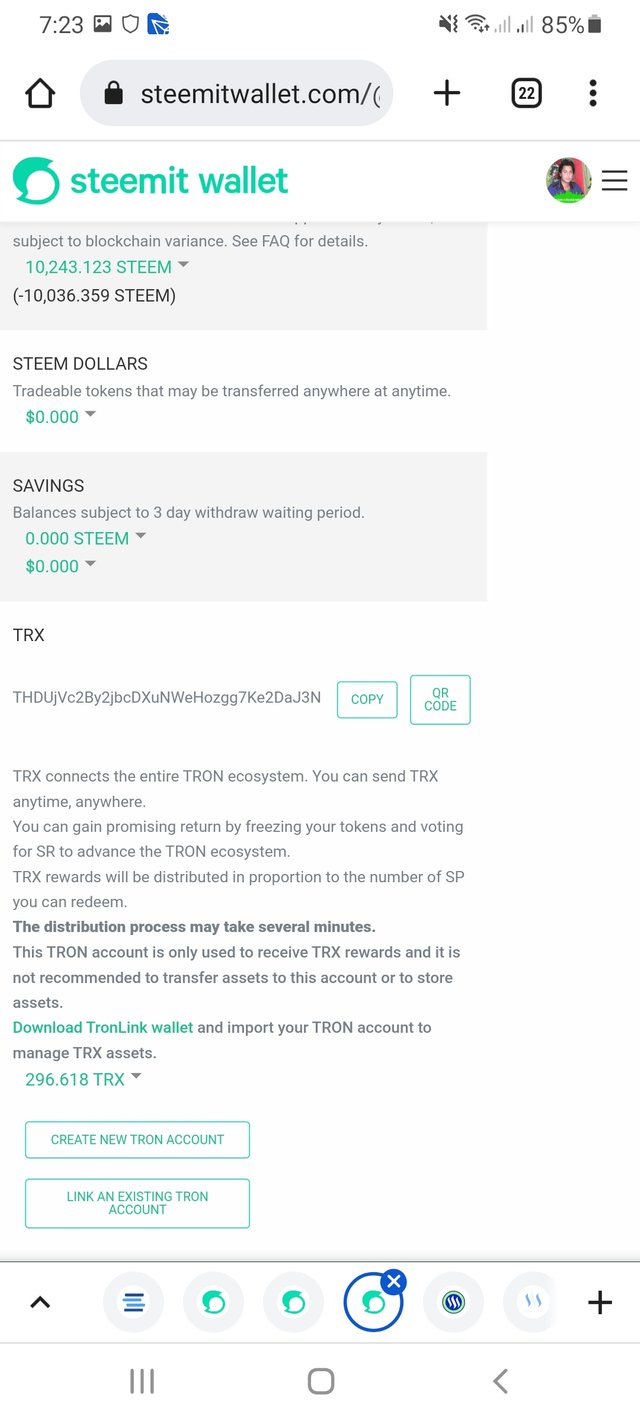
Task: Open a new browser tab with plus icon
Action: pyautogui.click(x=446, y=94)
